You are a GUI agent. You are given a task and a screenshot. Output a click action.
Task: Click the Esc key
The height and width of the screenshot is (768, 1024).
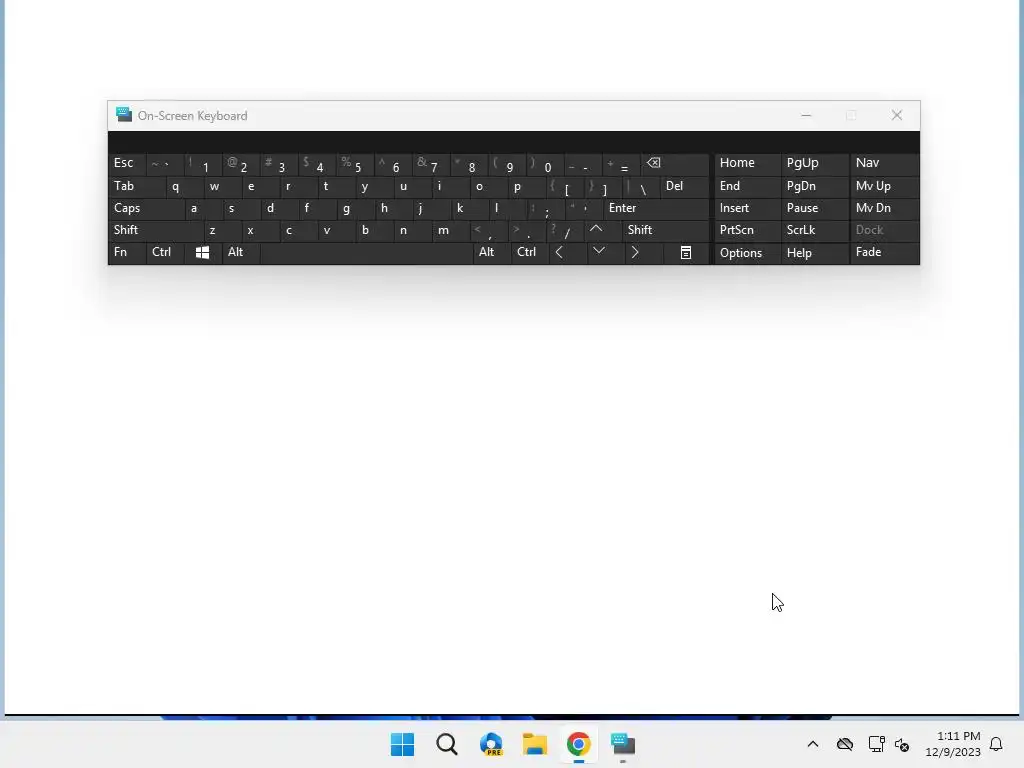coord(127,163)
